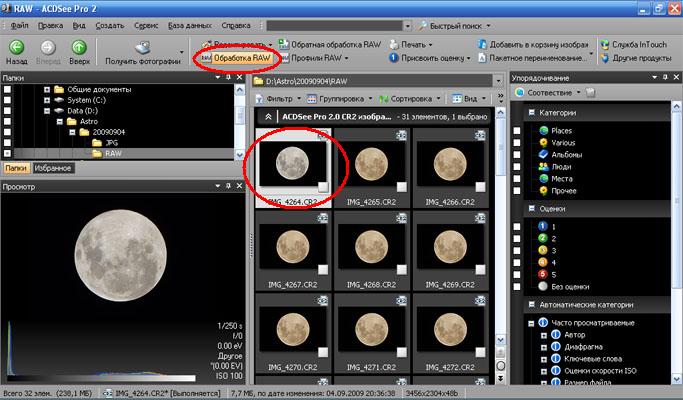
Task: Open Профили RAW menu
Action: (x=317, y=58)
